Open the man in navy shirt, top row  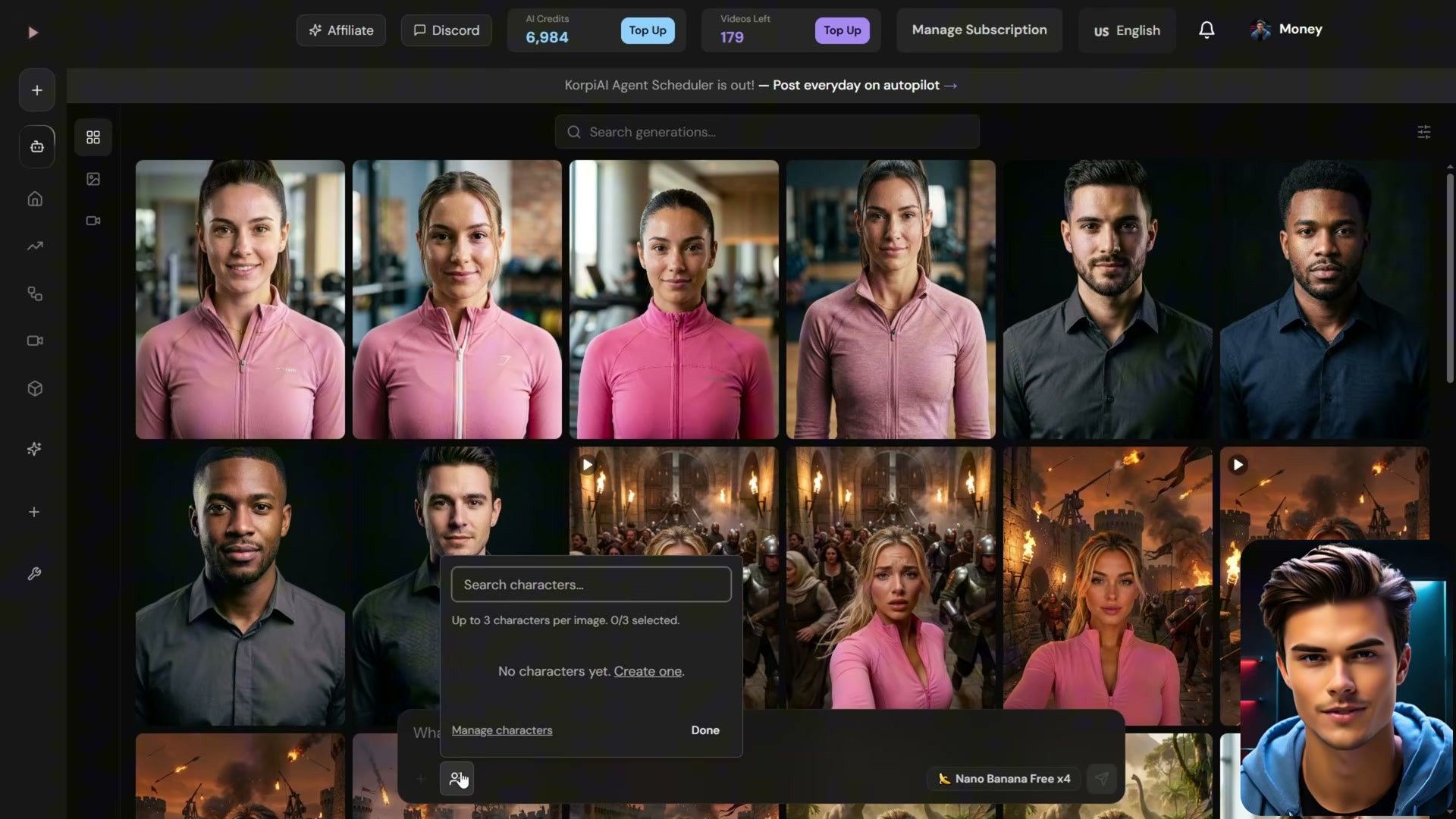(1325, 300)
